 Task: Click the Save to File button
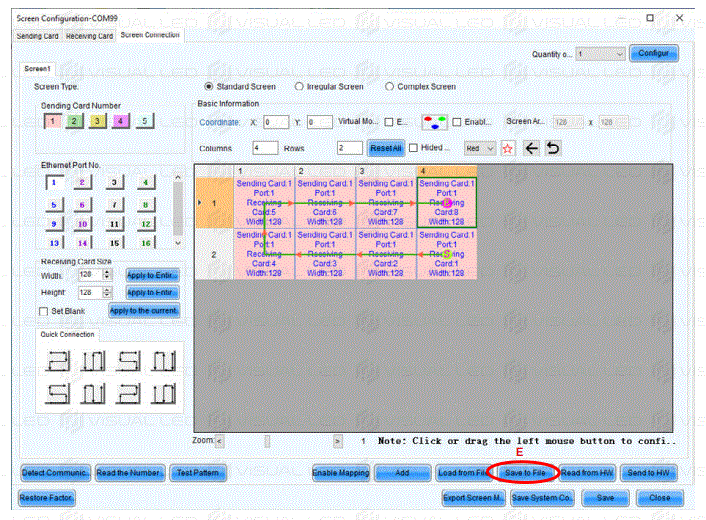click(x=525, y=473)
